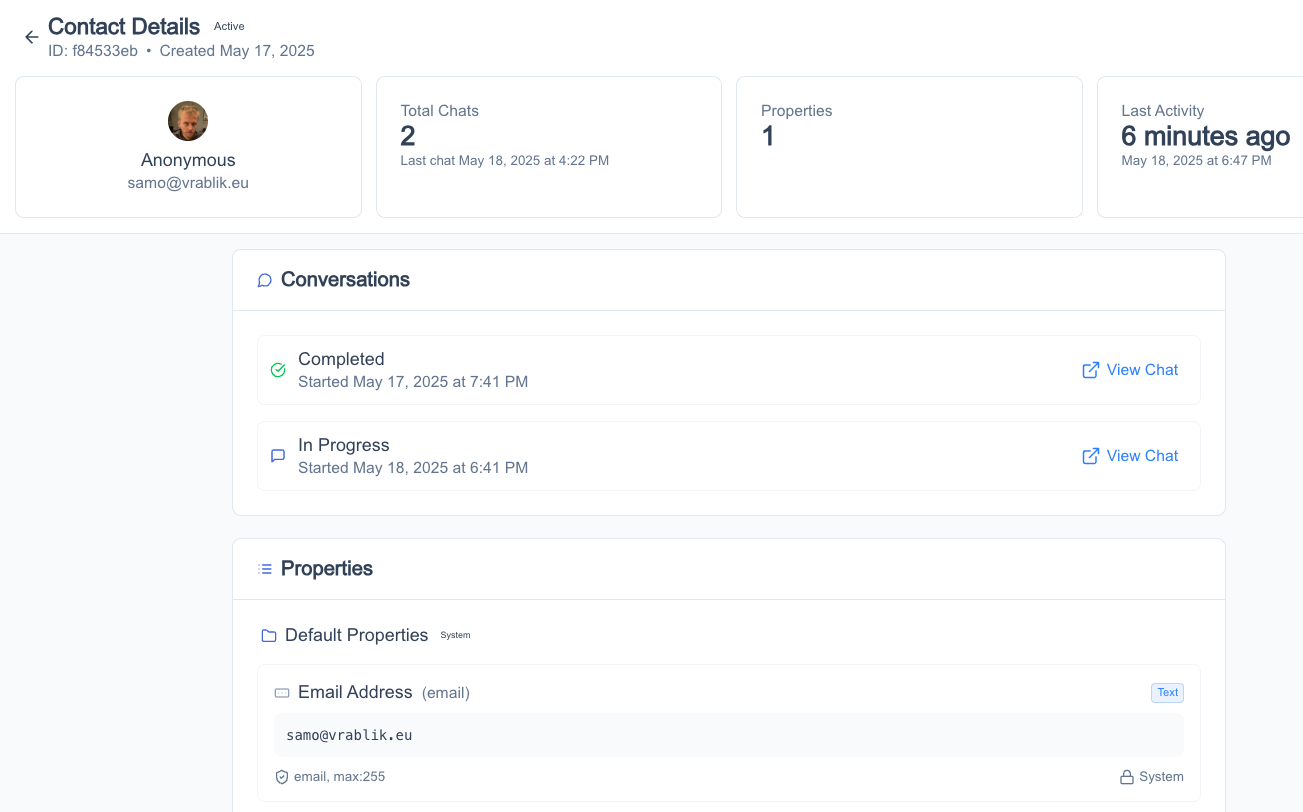Click the back arrow to leave Contact Details
Image resolution: width=1303 pixels, height=812 pixels.
(x=31, y=36)
